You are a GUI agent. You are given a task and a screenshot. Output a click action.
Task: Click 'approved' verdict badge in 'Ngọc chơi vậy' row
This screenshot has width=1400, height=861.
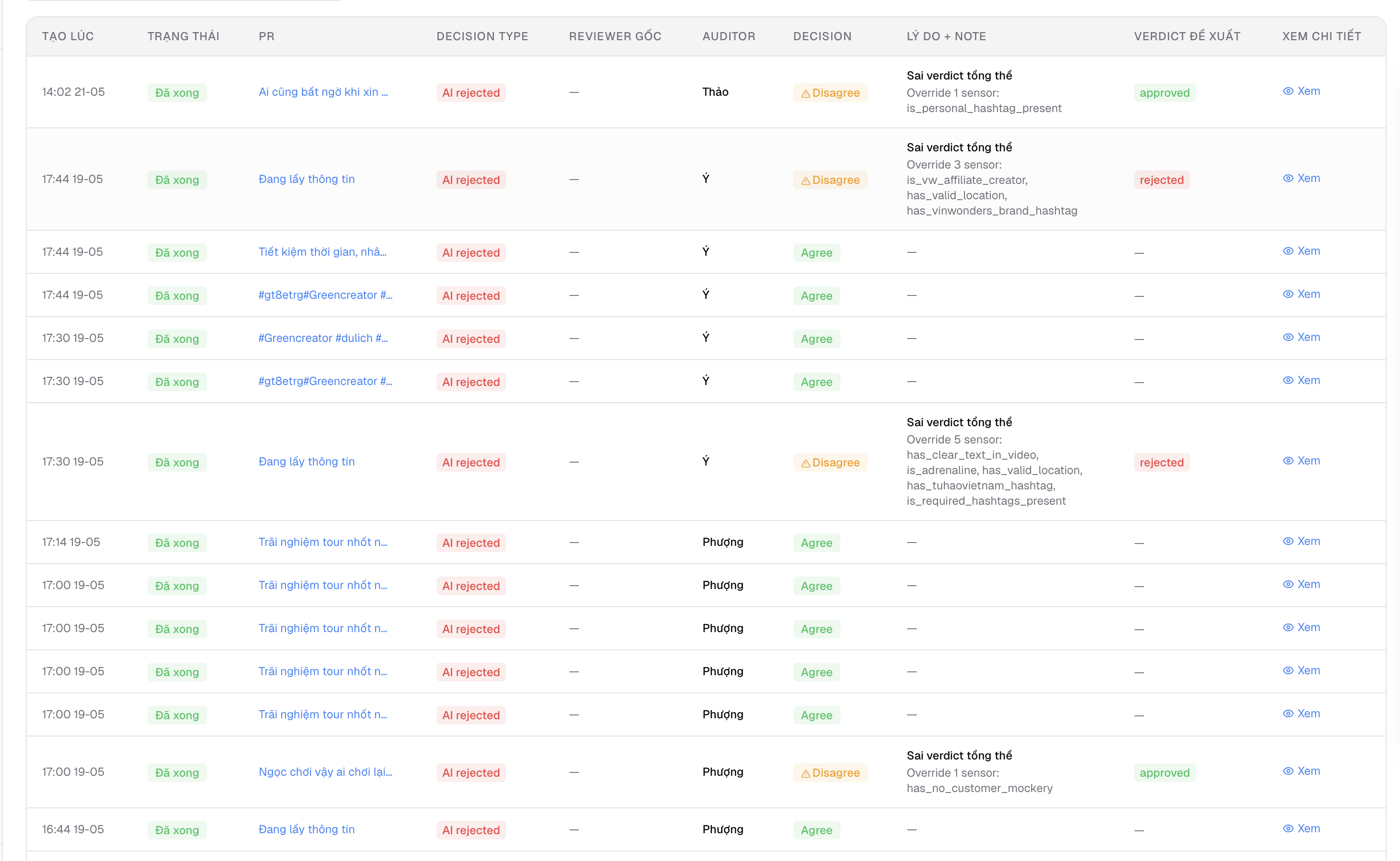point(1164,773)
